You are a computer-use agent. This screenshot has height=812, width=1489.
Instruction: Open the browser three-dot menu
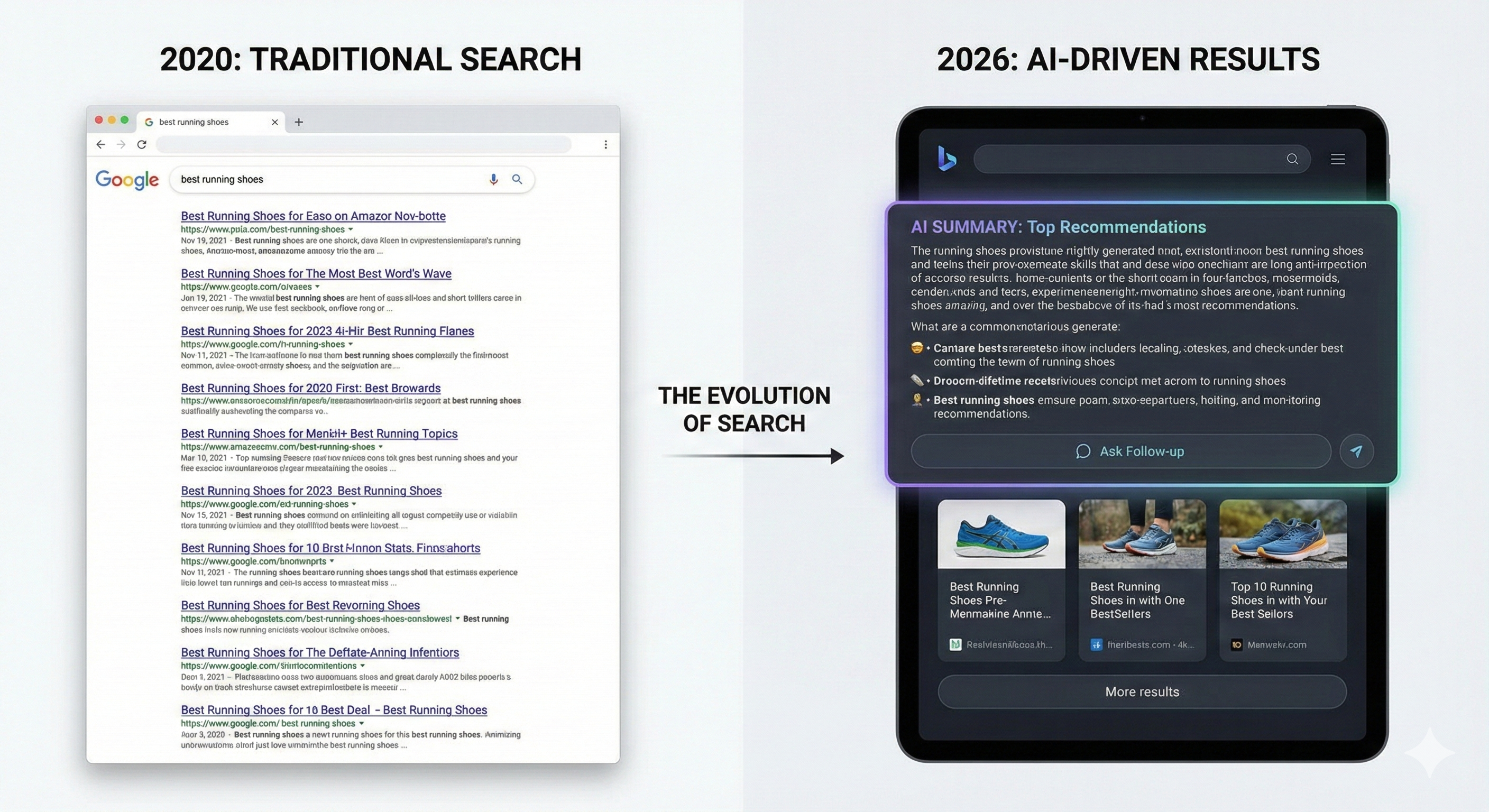pos(606,144)
